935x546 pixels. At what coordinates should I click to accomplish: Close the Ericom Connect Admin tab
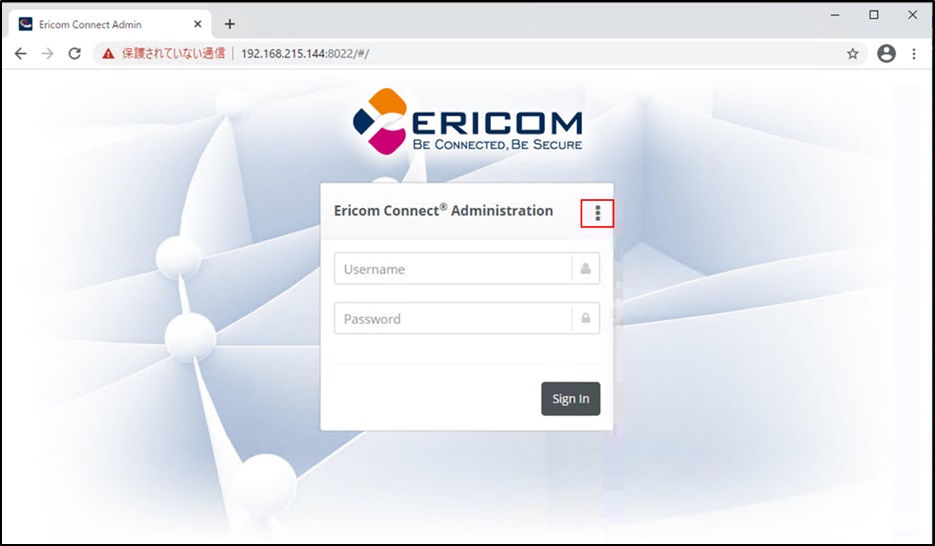click(x=197, y=24)
